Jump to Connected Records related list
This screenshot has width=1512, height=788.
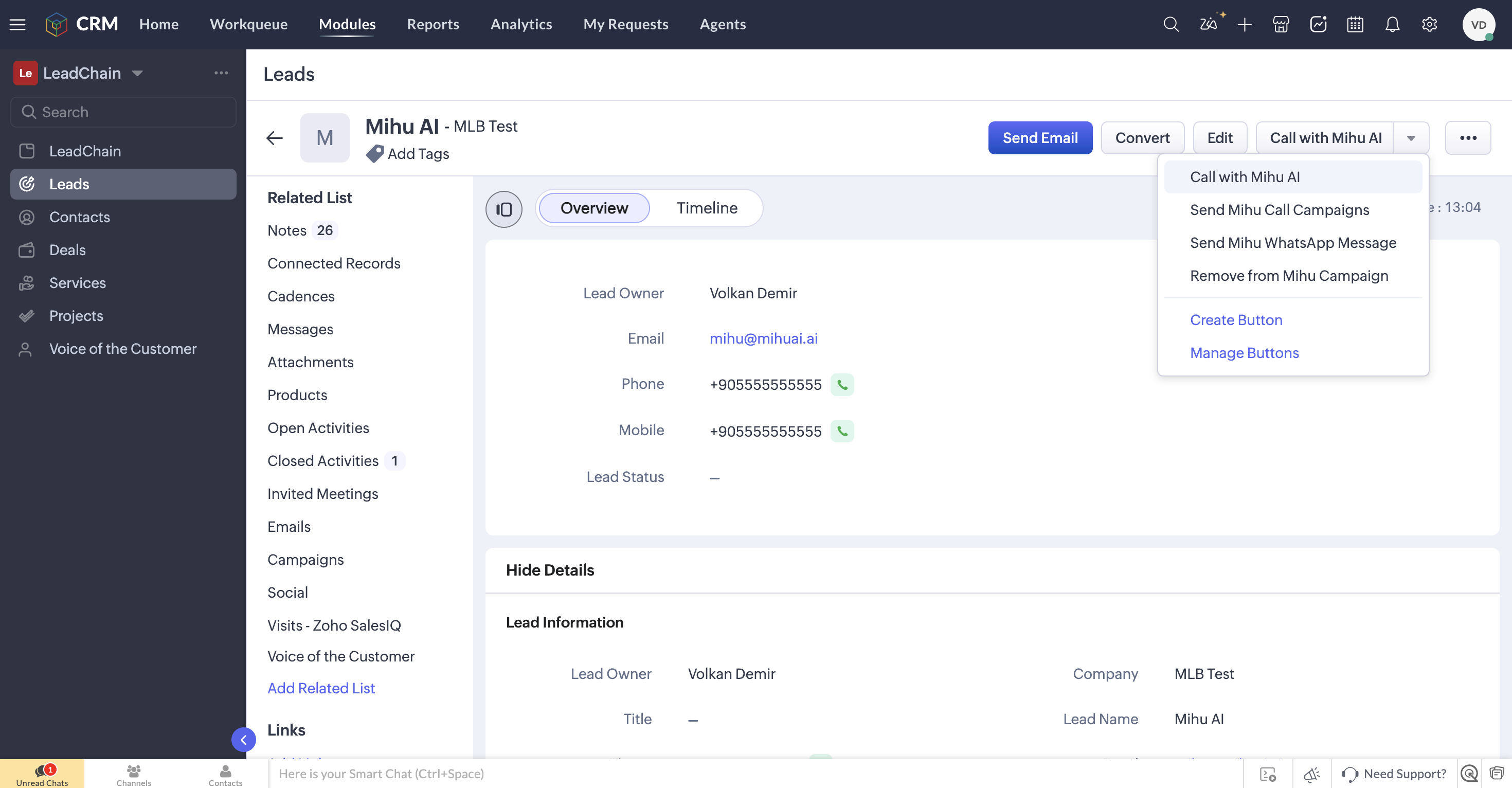(x=334, y=264)
